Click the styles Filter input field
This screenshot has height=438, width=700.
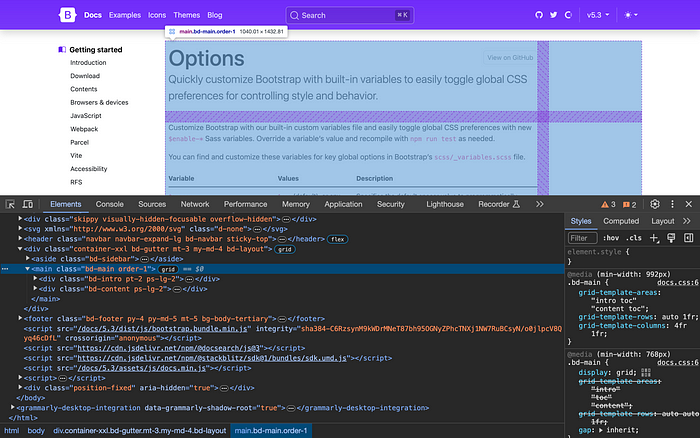(583, 238)
